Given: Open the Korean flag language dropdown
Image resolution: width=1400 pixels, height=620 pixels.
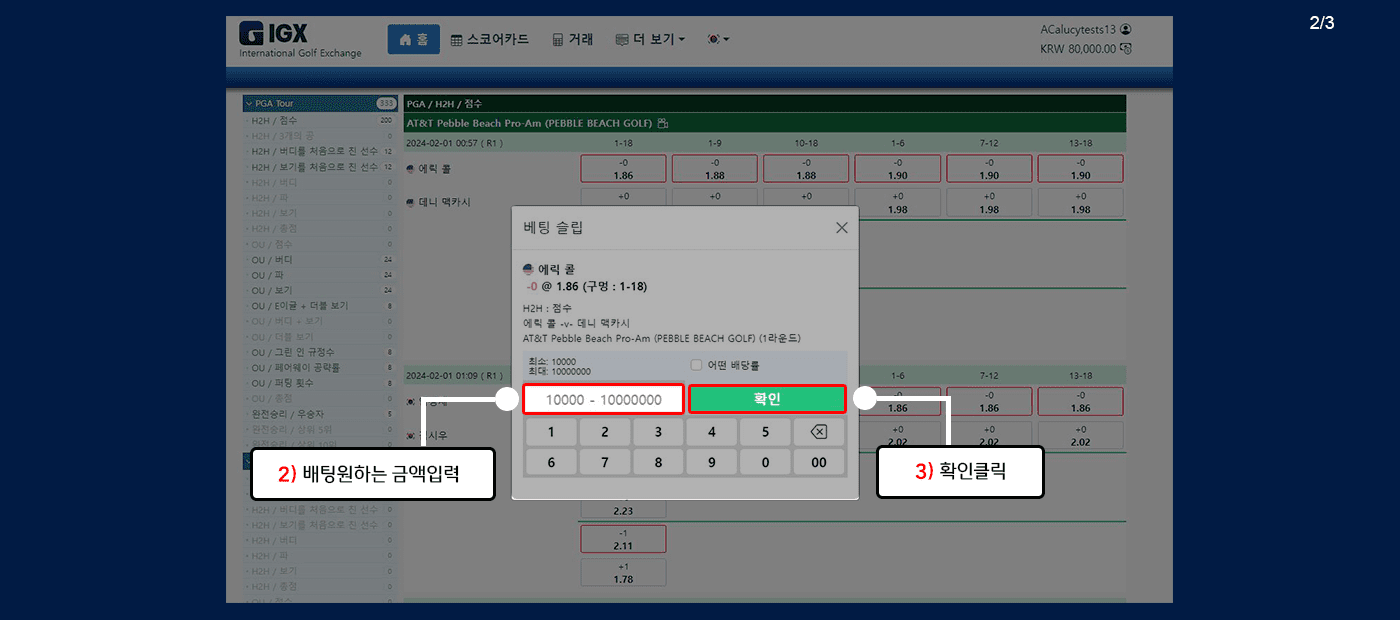Looking at the screenshot, I should pos(717,40).
